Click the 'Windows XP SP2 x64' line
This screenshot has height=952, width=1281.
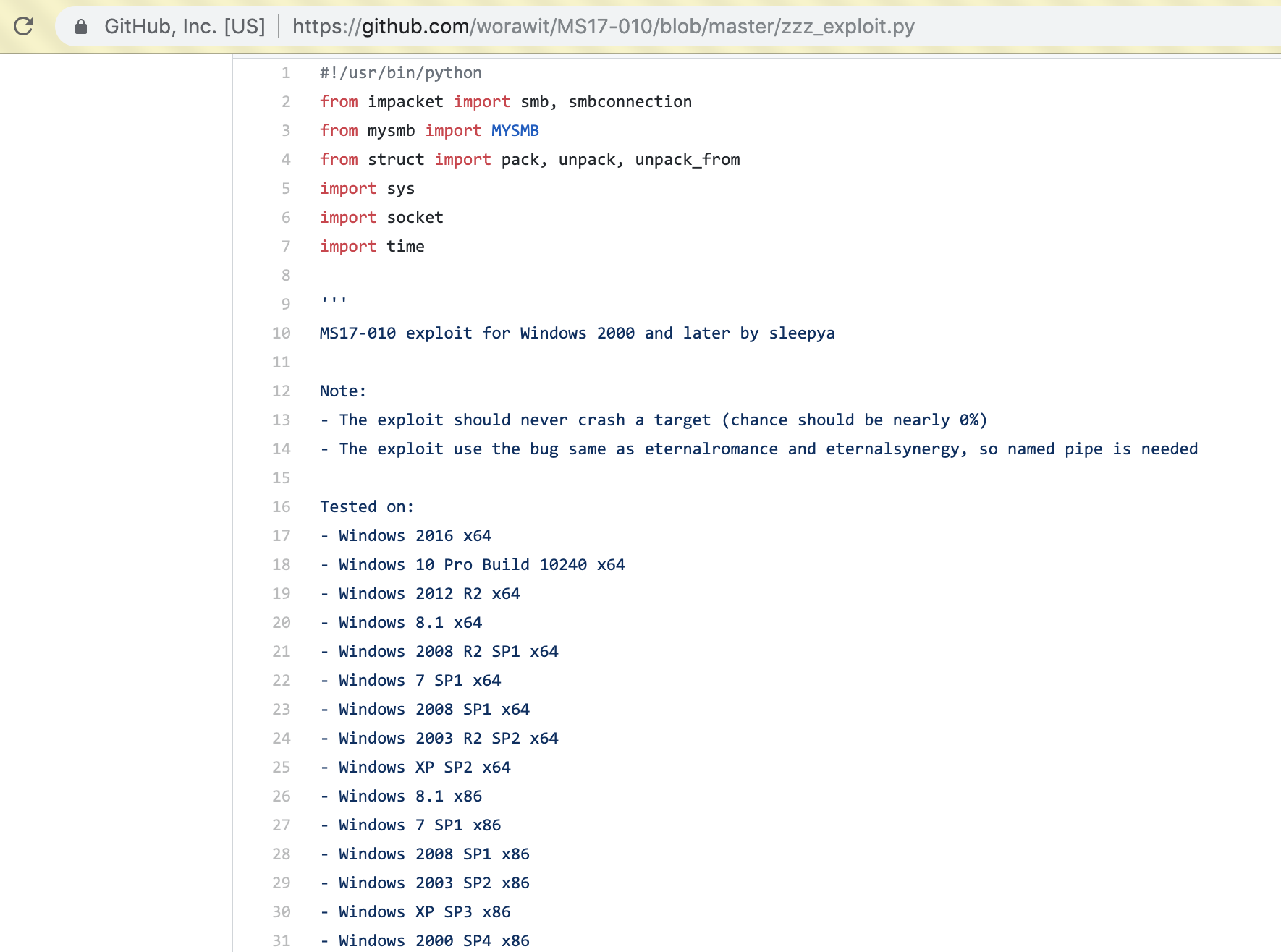pyautogui.click(x=415, y=768)
